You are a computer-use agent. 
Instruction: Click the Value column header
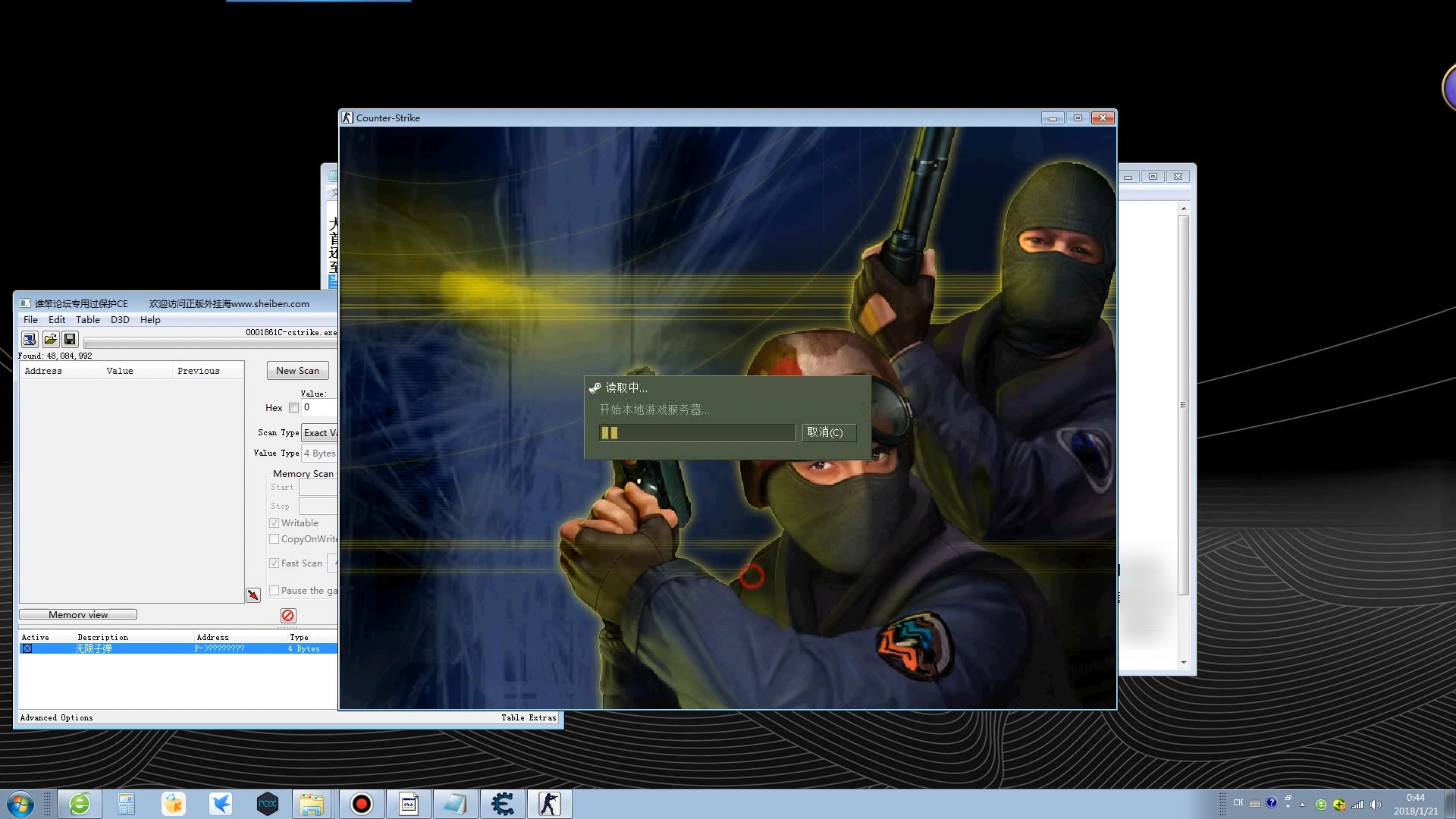point(137,371)
